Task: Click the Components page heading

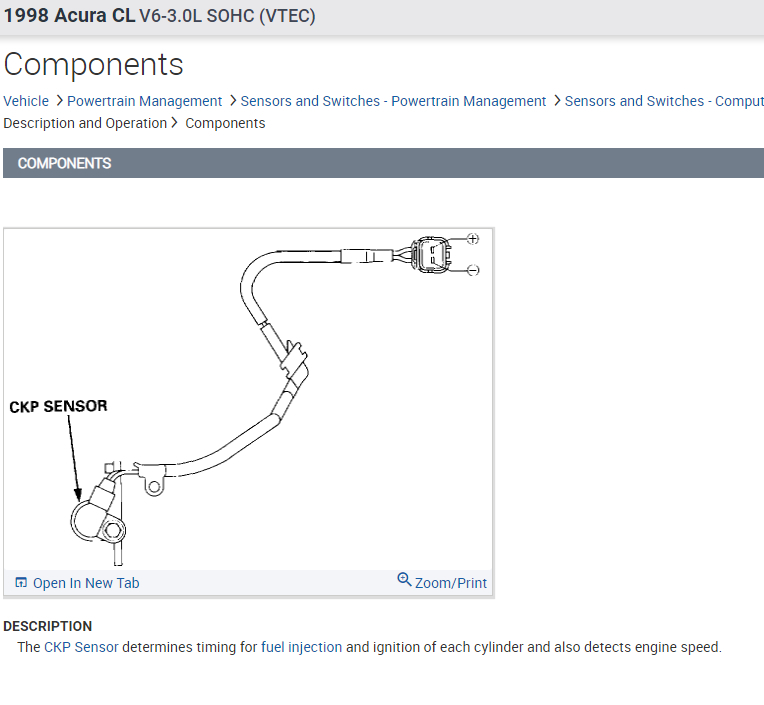Action: pyautogui.click(x=94, y=64)
